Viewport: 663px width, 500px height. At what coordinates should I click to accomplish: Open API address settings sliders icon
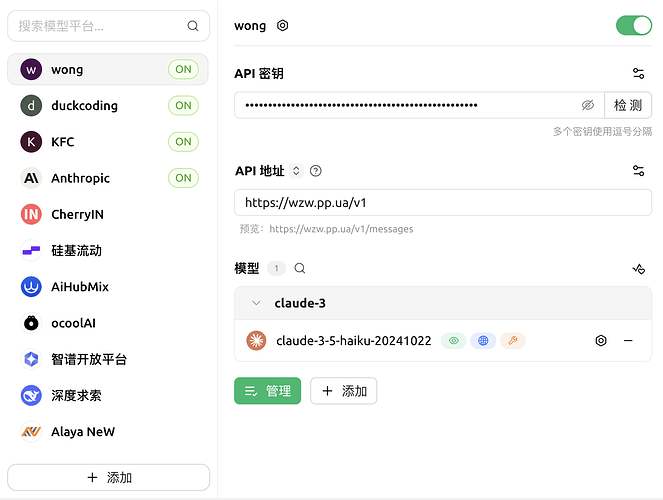pos(638,171)
